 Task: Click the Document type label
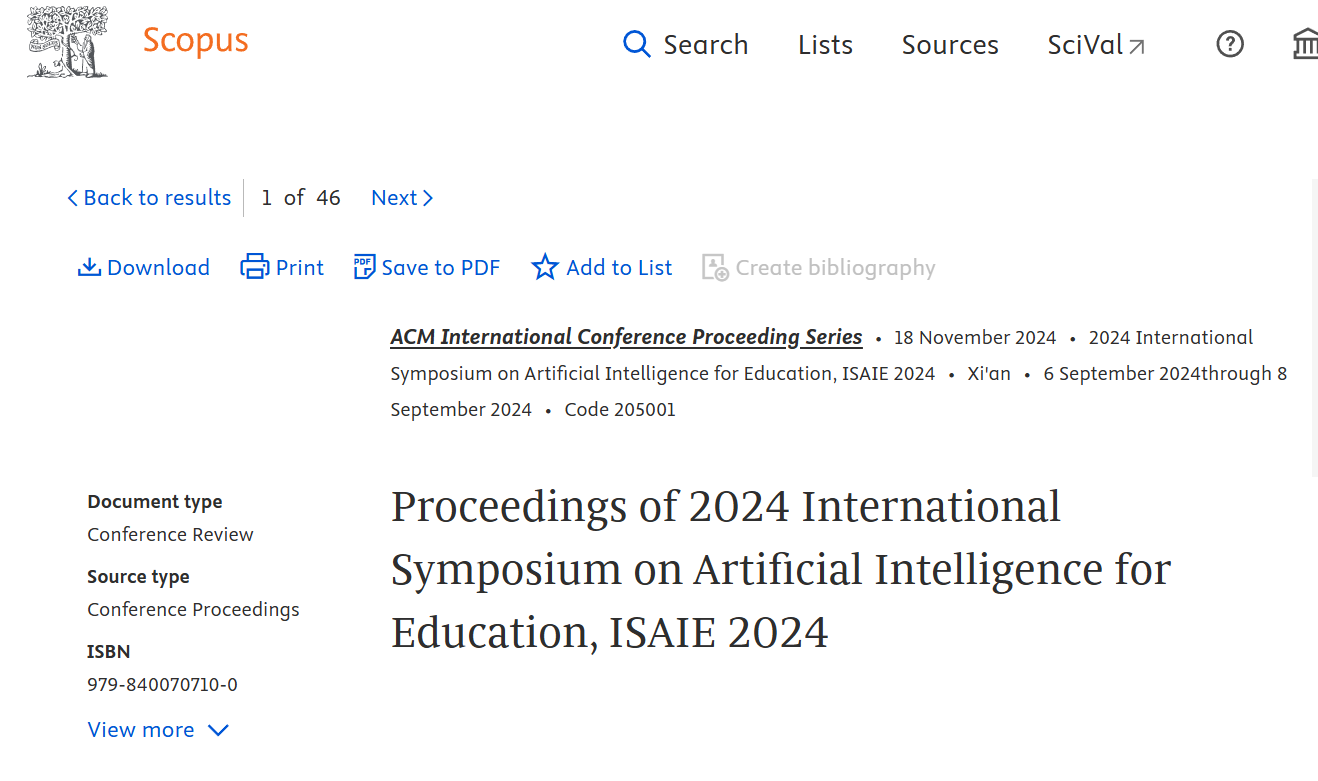click(x=155, y=502)
